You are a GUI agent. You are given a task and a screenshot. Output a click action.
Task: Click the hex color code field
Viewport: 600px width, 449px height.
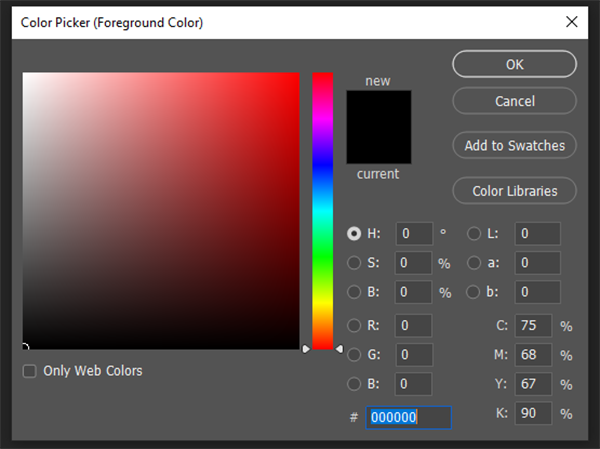409,417
